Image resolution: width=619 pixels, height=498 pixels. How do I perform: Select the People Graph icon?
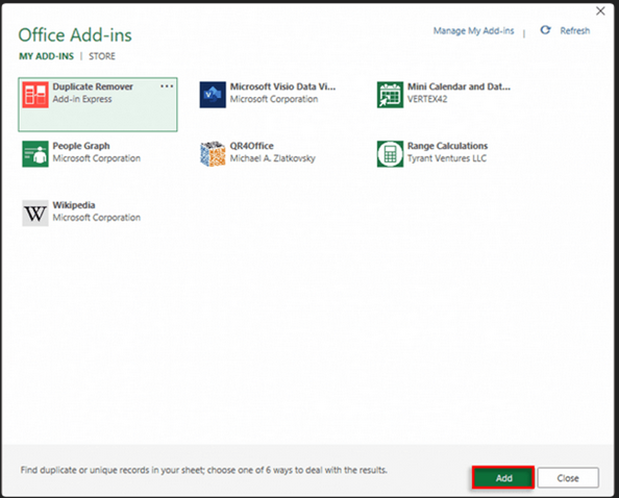pyautogui.click(x=35, y=154)
